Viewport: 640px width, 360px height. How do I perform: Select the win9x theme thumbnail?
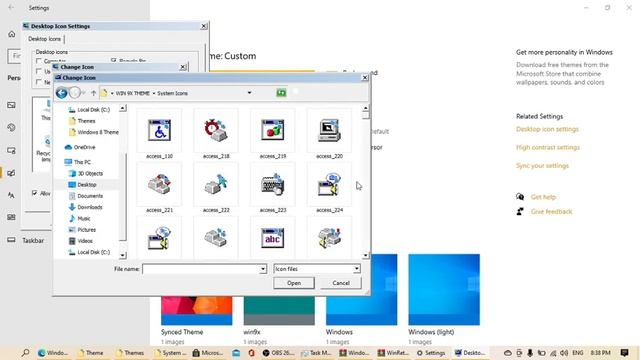point(279,311)
